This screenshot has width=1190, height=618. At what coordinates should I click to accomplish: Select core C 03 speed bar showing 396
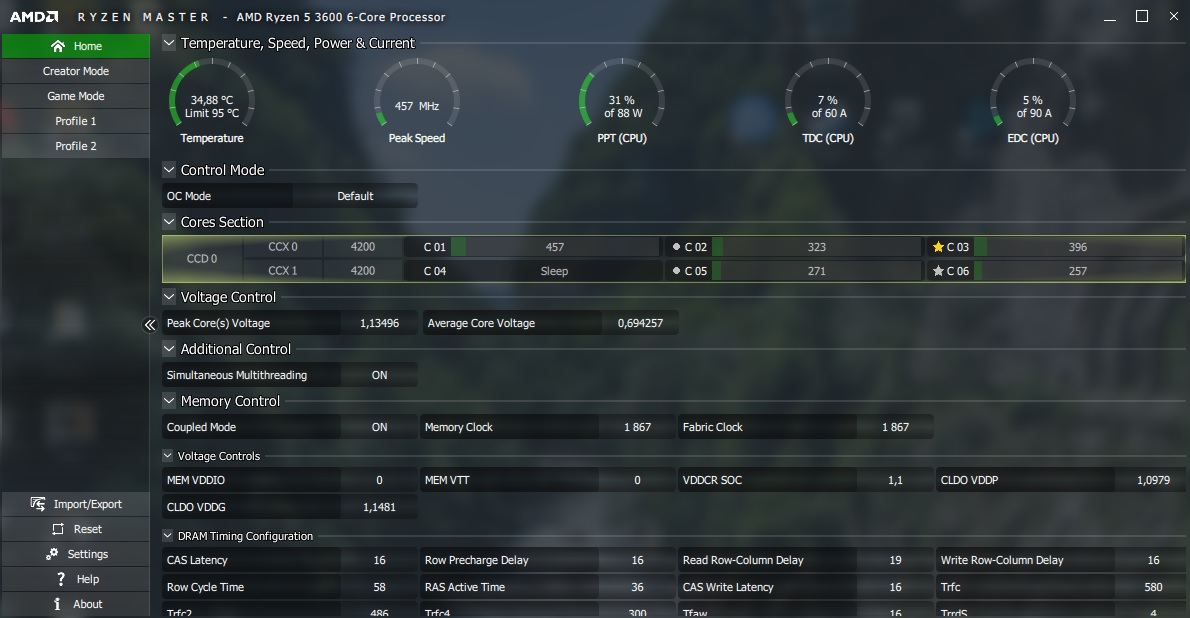tap(1078, 247)
